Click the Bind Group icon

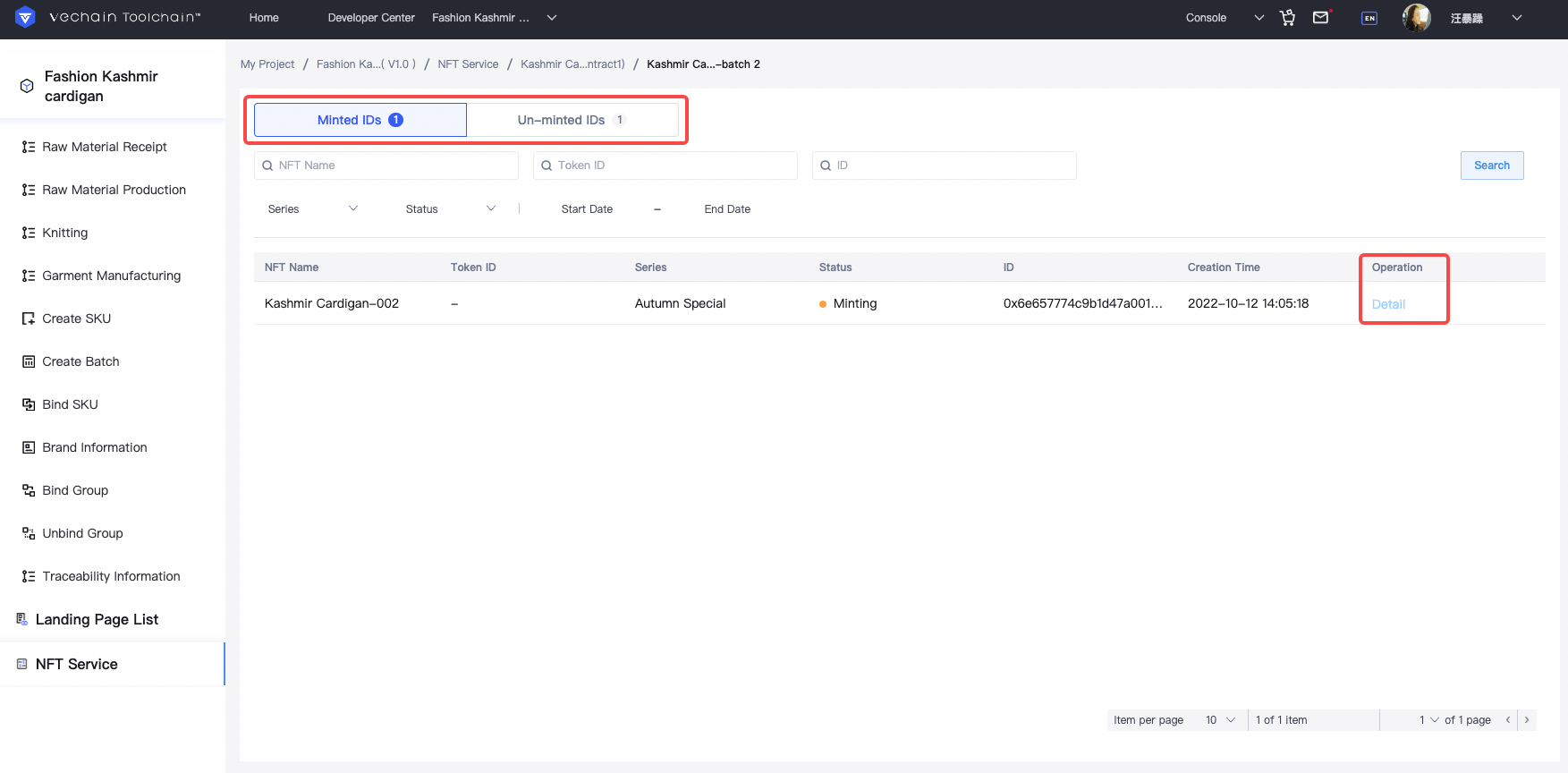click(29, 490)
